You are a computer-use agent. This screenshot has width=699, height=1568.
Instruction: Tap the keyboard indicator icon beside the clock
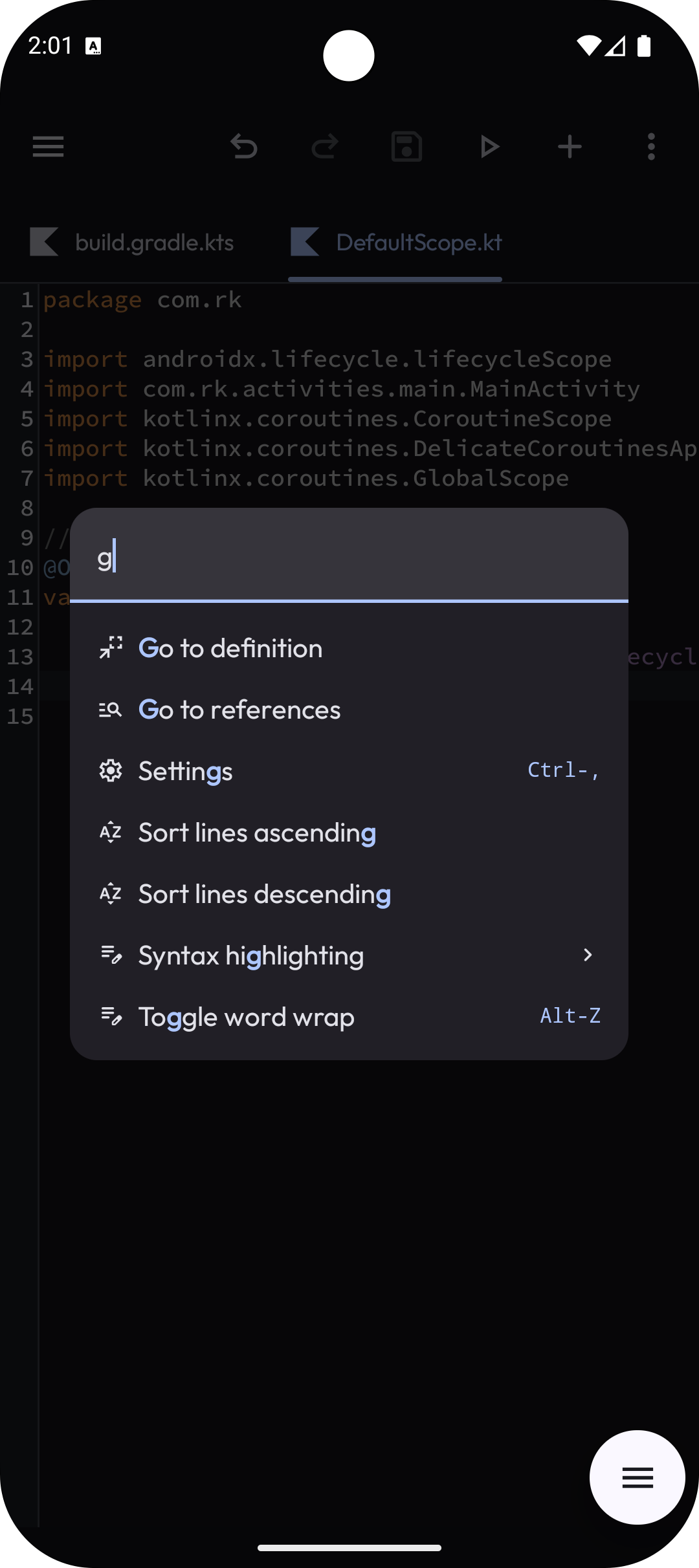tap(94, 46)
